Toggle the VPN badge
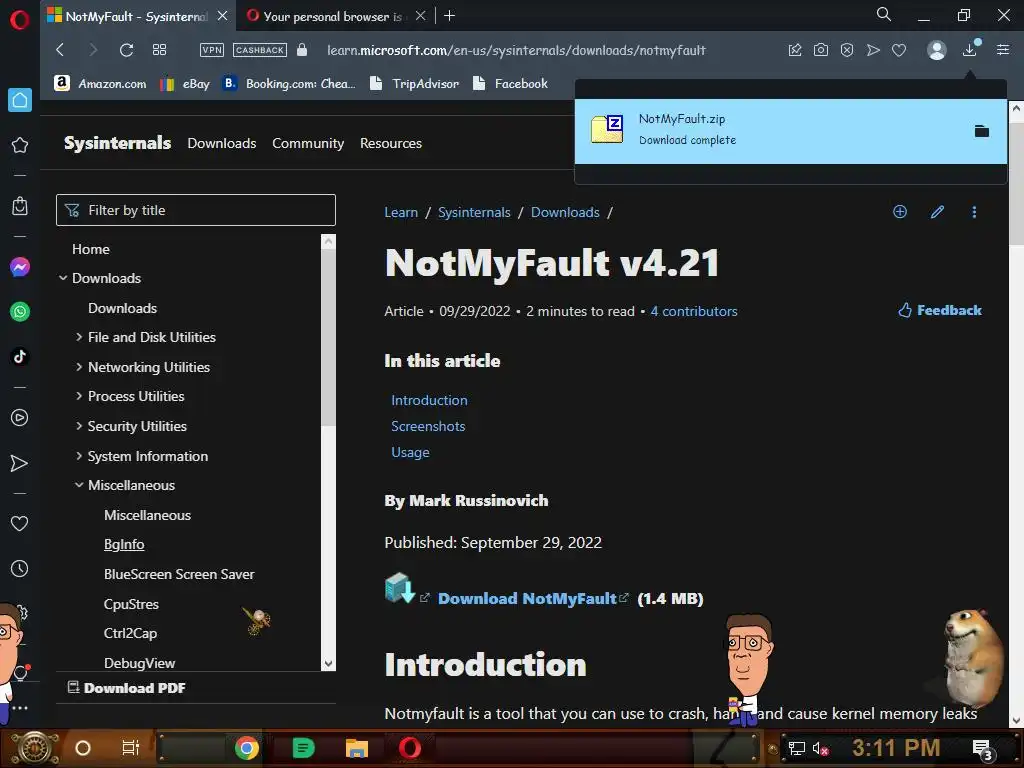The image size is (1024, 768). tap(212, 50)
